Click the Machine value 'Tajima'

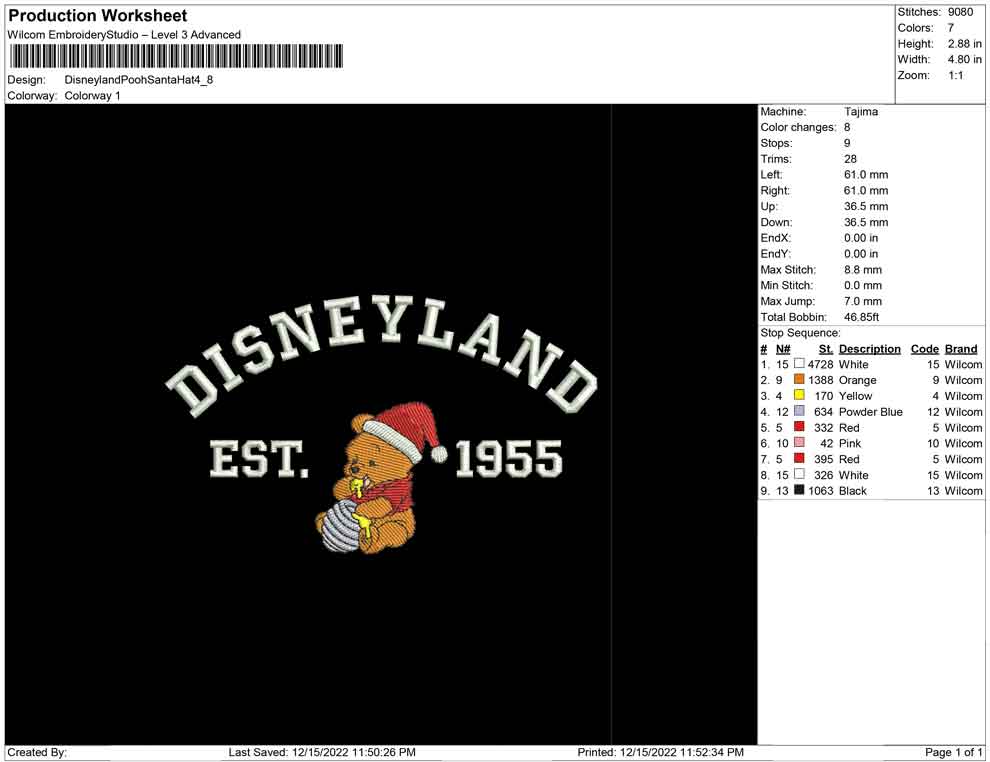861,112
